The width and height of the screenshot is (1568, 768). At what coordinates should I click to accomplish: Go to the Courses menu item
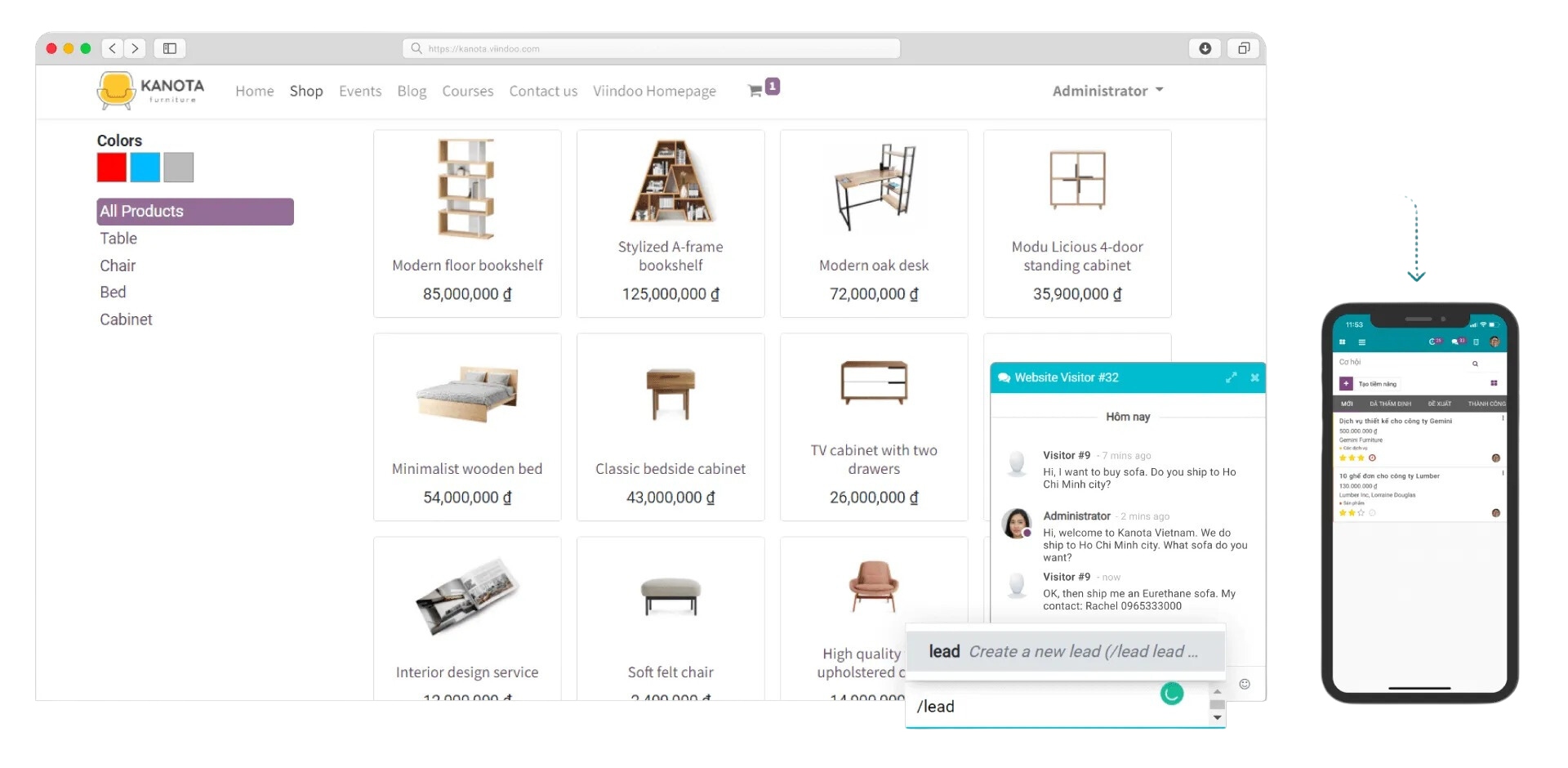468,91
